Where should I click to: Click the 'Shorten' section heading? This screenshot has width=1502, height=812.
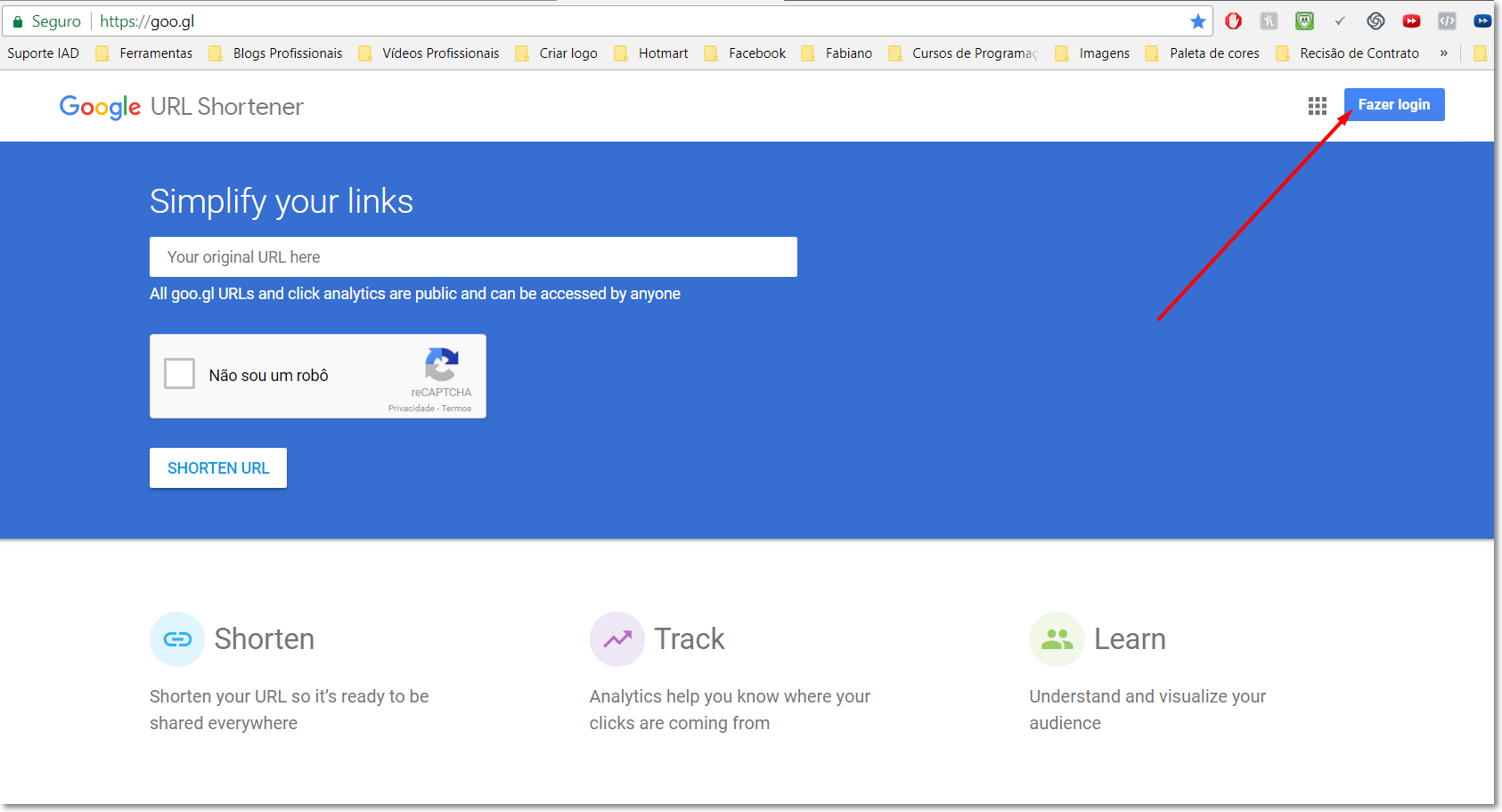(265, 639)
